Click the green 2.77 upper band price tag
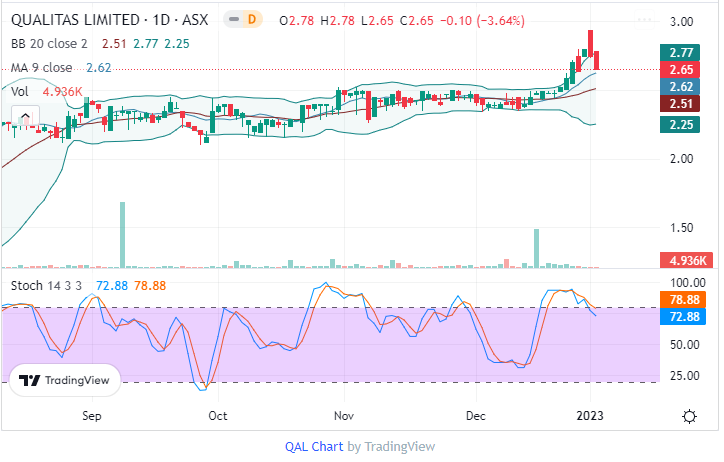The image size is (724, 462). click(682, 52)
